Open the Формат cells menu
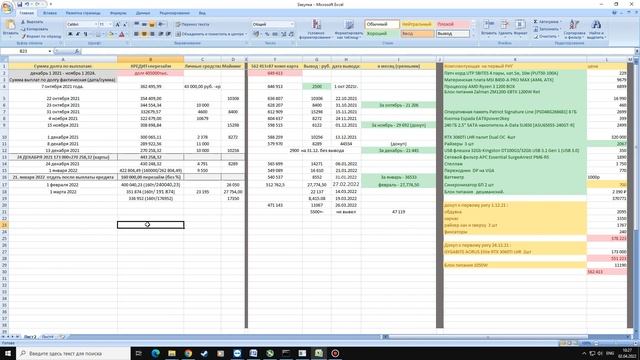640x360 pixels. point(520,29)
